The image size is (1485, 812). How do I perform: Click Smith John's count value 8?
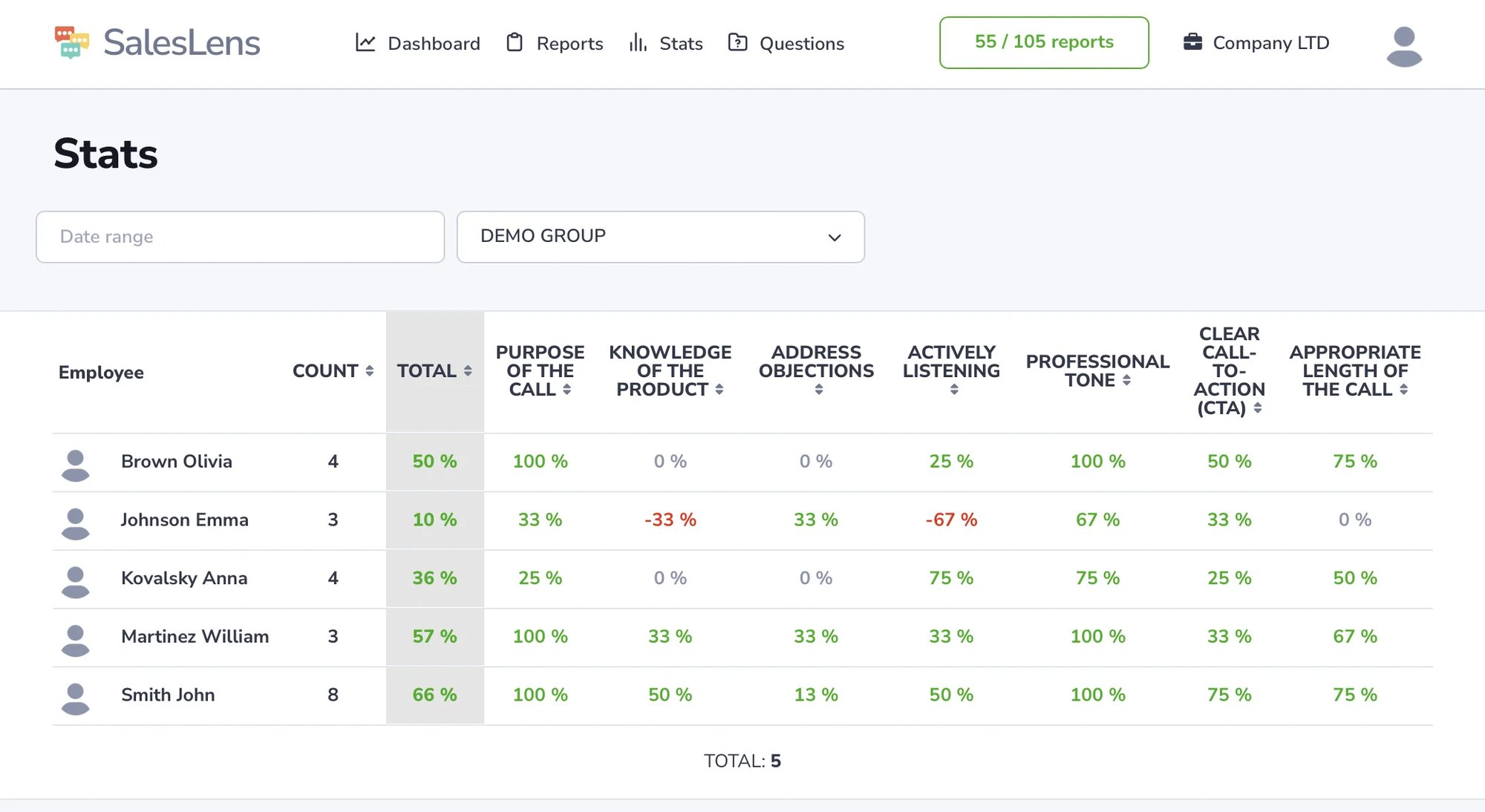[x=333, y=695]
